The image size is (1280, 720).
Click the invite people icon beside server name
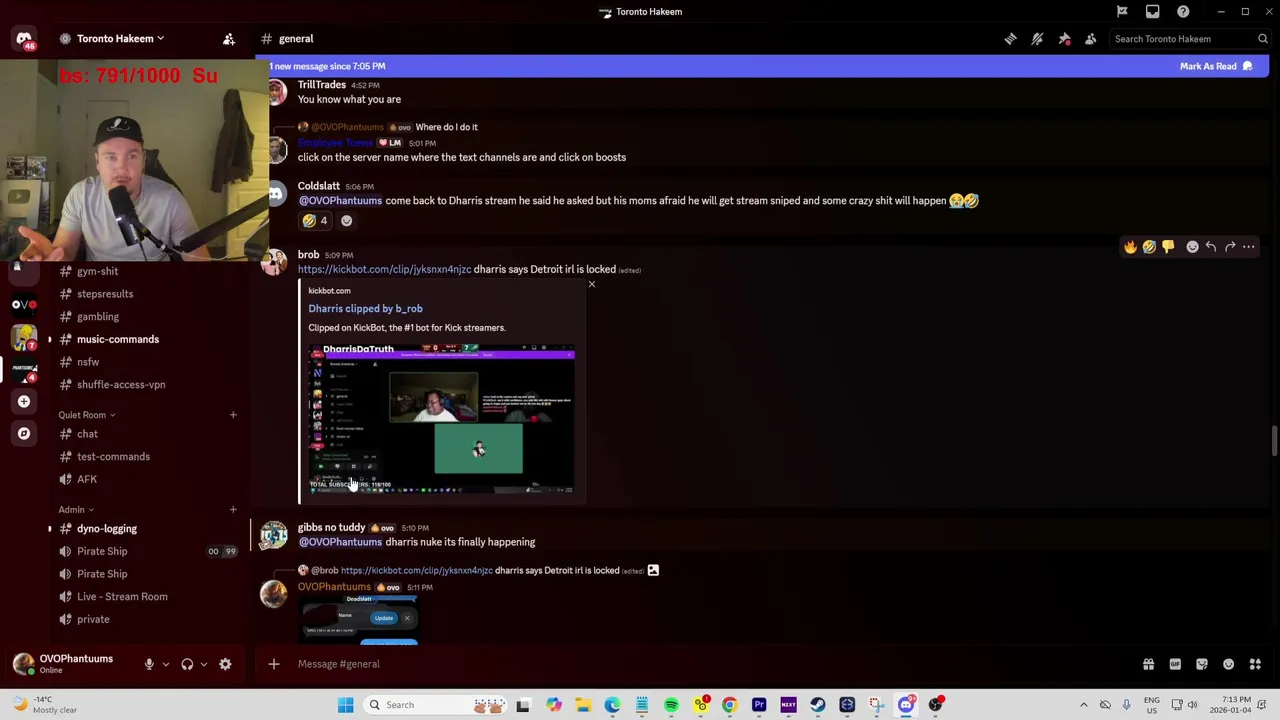229,39
